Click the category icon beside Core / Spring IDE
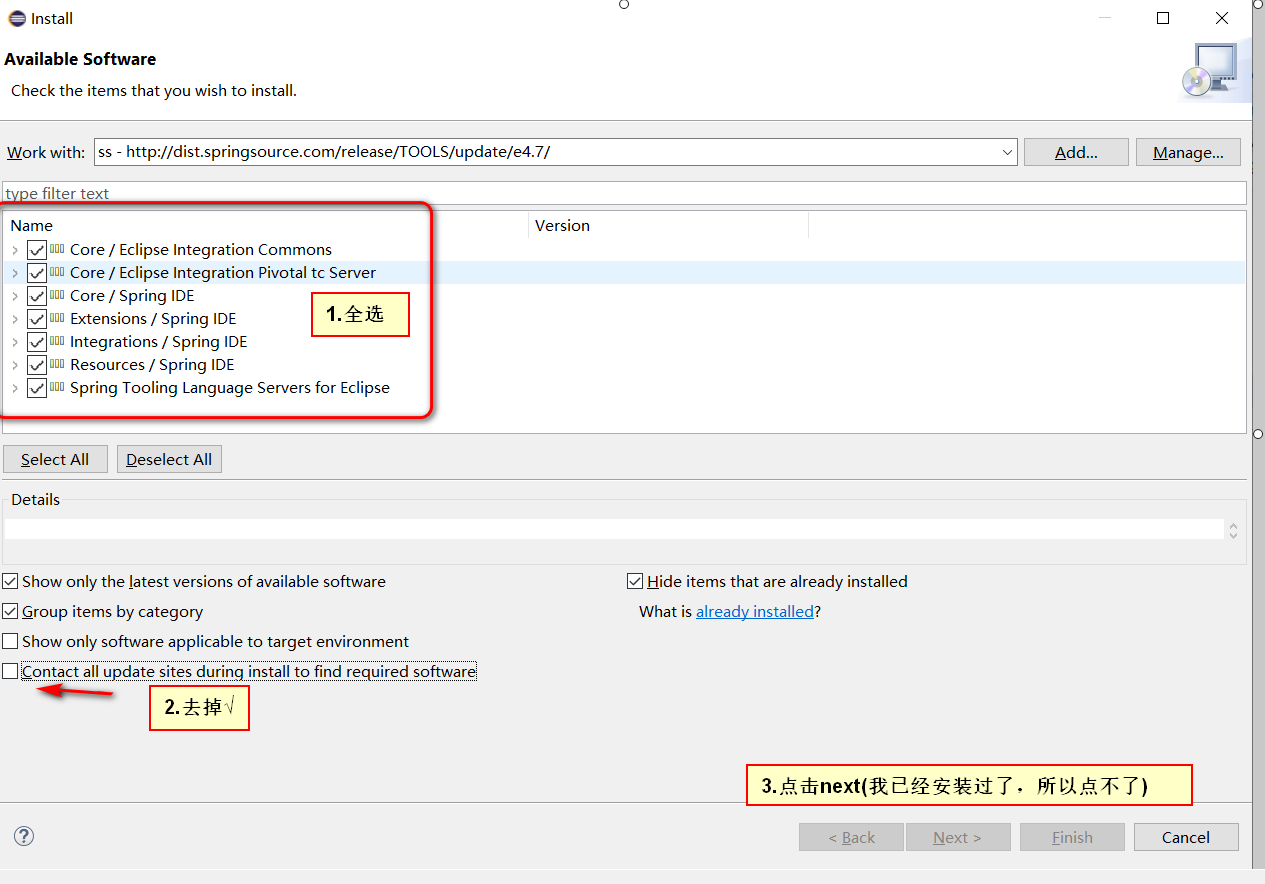Image resolution: width=1265 pixels, height=884 pixels. 57,295
